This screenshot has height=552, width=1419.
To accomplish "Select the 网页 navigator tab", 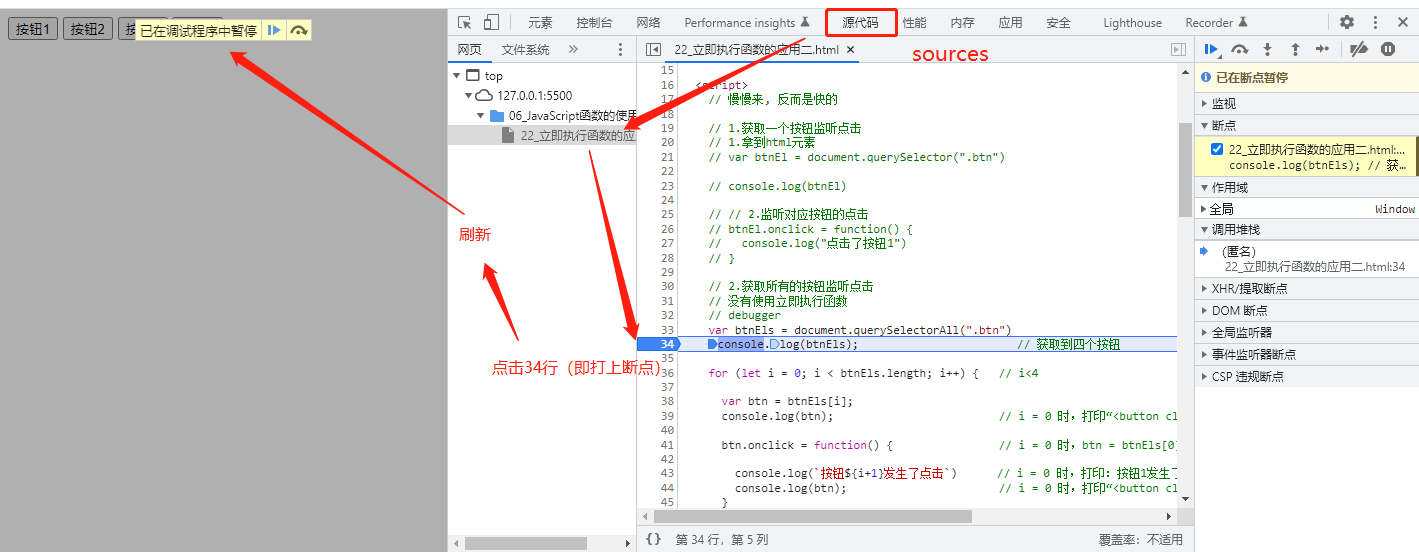I will pos(469,49).
